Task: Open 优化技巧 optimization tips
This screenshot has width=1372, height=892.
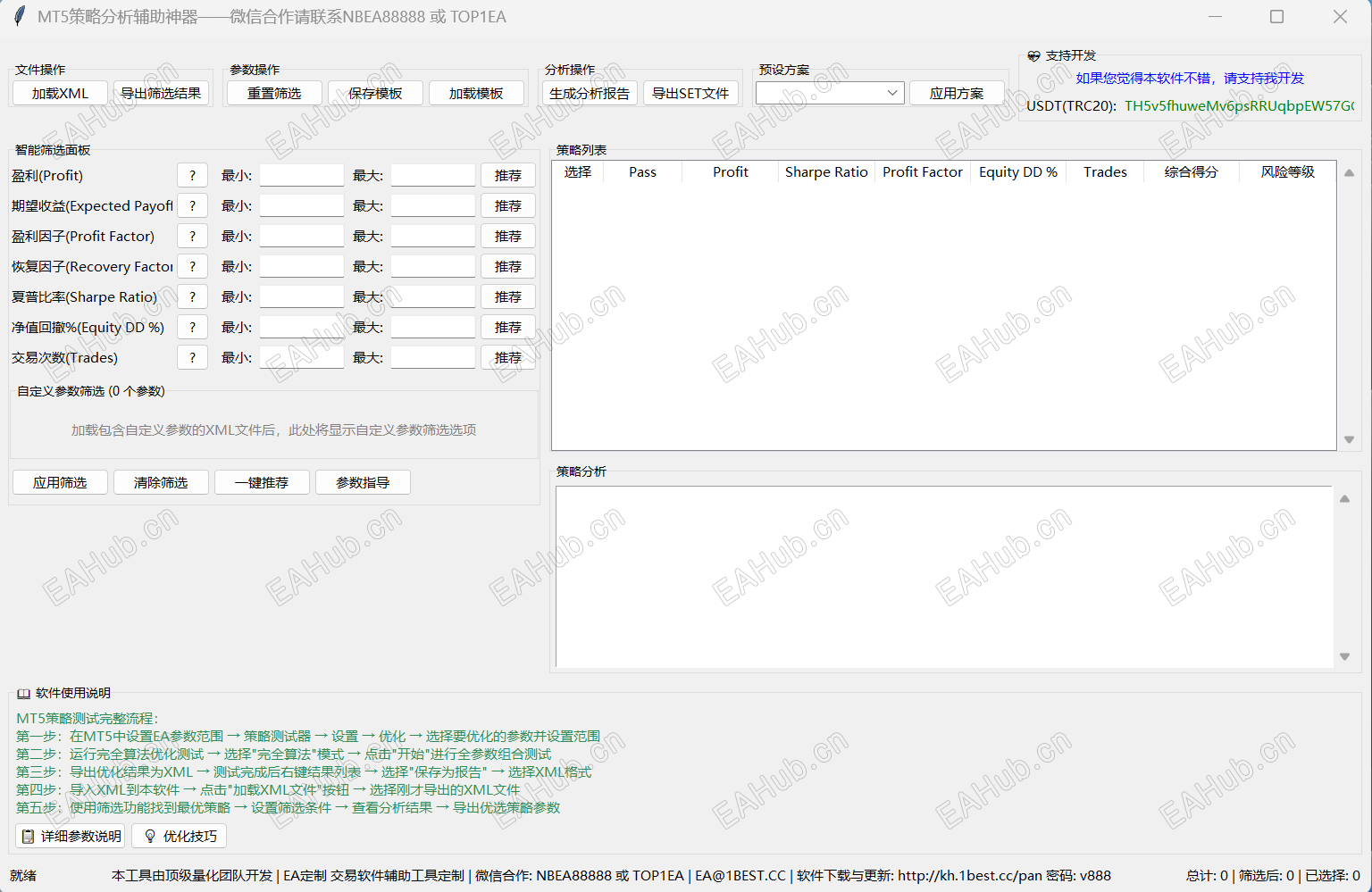Action: pos(180,837)
